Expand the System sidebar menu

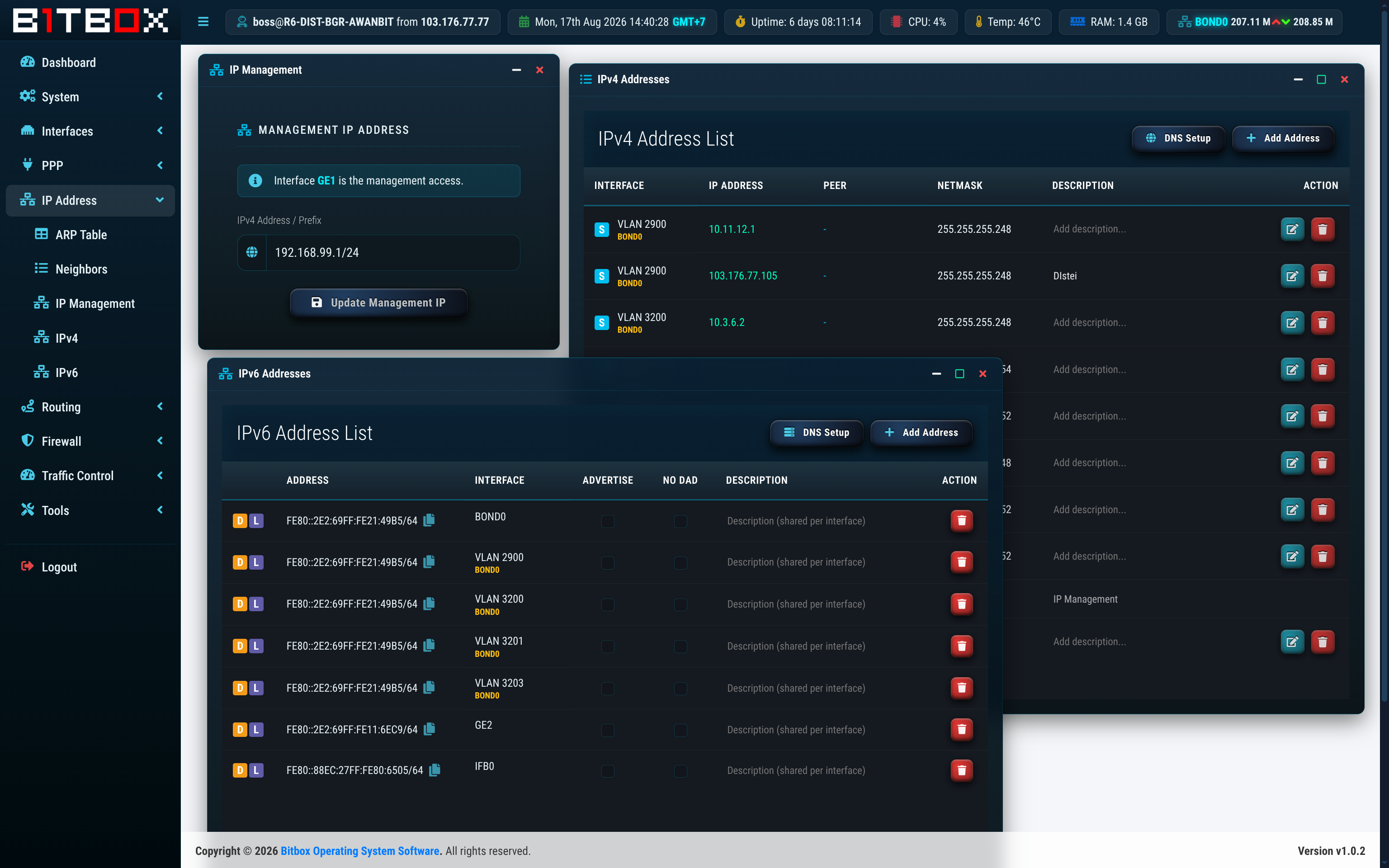point(90,96)
